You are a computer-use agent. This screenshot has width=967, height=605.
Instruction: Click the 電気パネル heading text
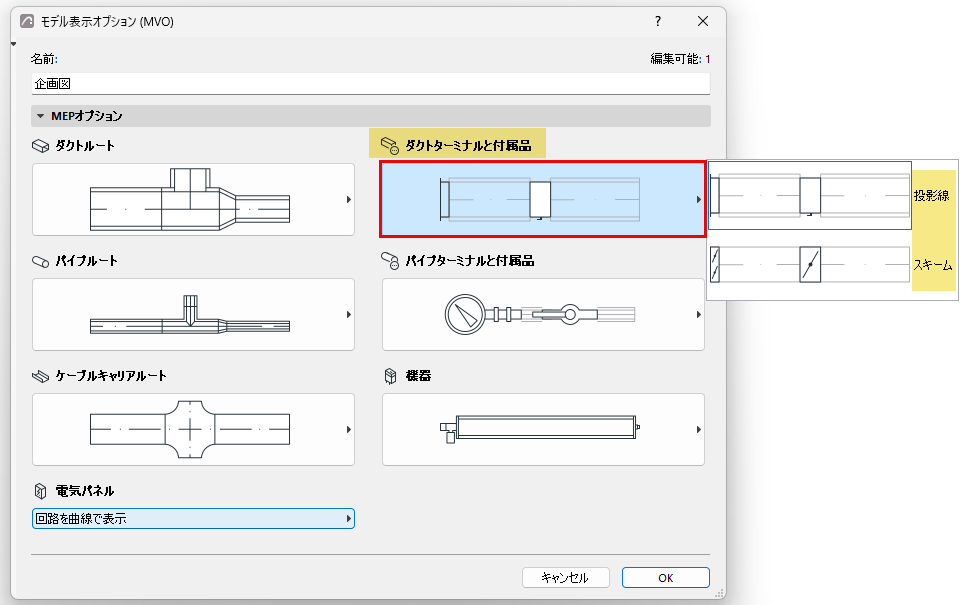(x=84, y=491)
